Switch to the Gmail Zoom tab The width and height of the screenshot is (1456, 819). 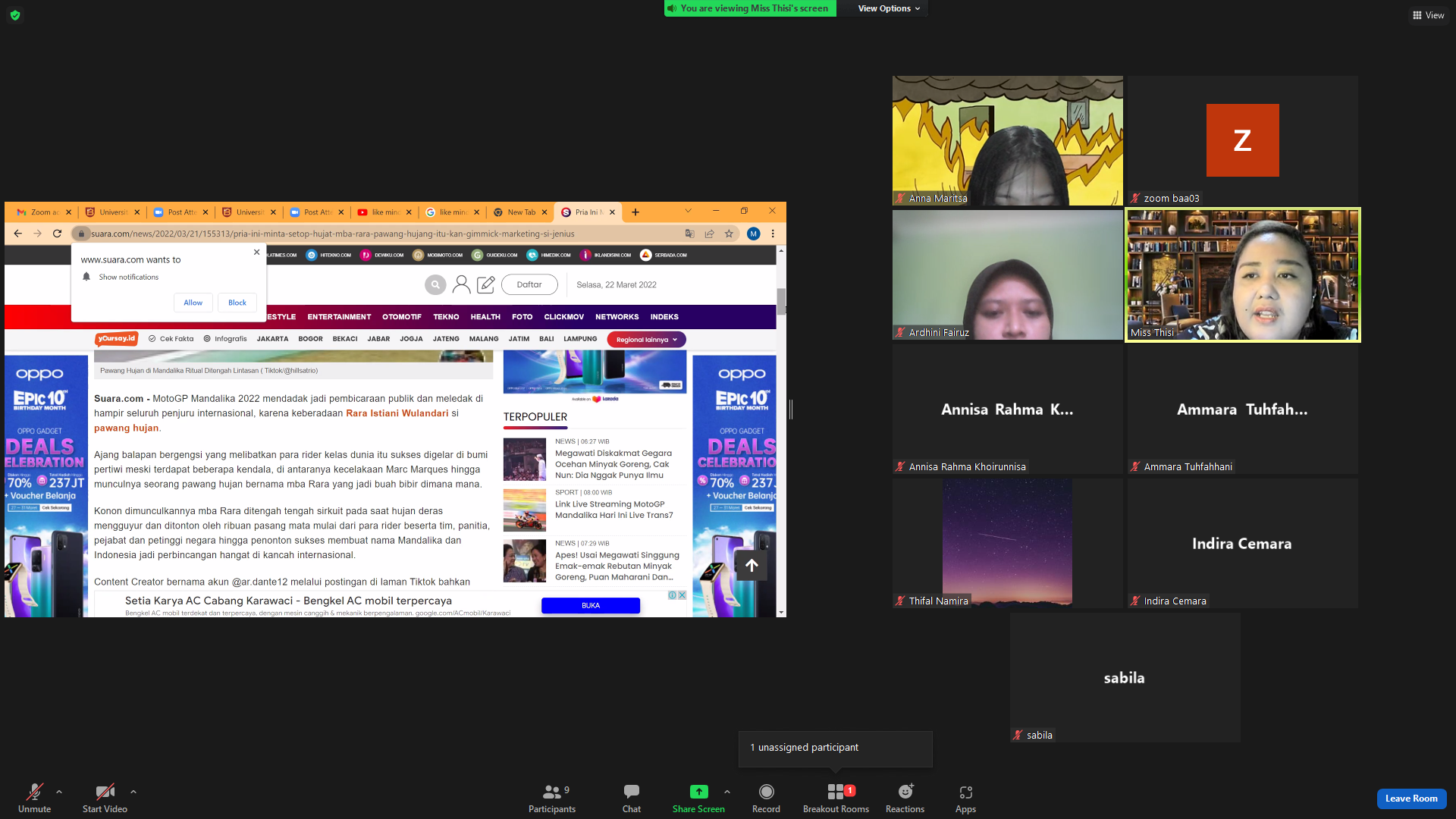45,212
